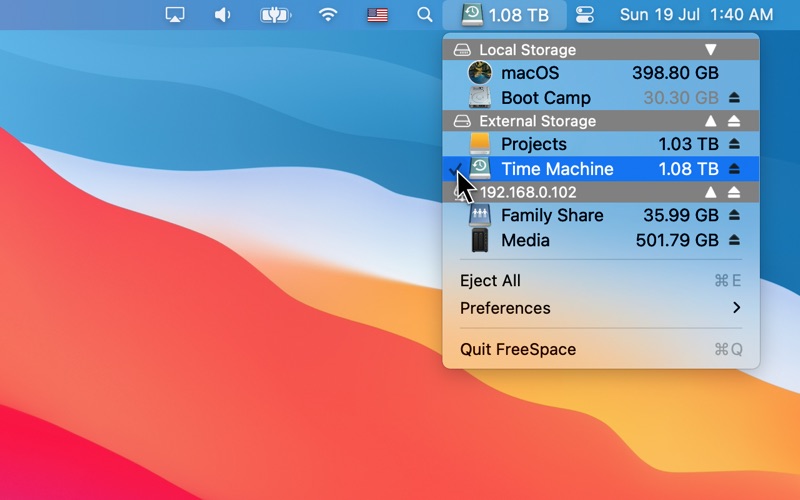The height and width of the screenshot is (500, 800).
Task: Click the Local Storage drive header icon
Action: [462, 49]
